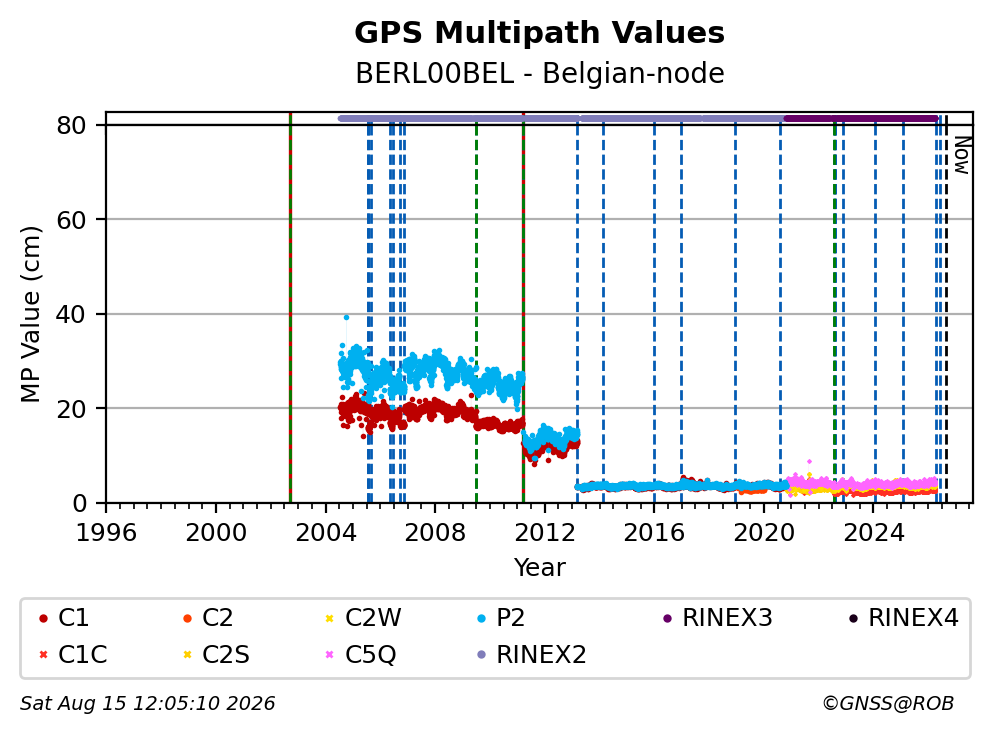Click the RINEX3 purple legend marker

click(x=667, y=618)
